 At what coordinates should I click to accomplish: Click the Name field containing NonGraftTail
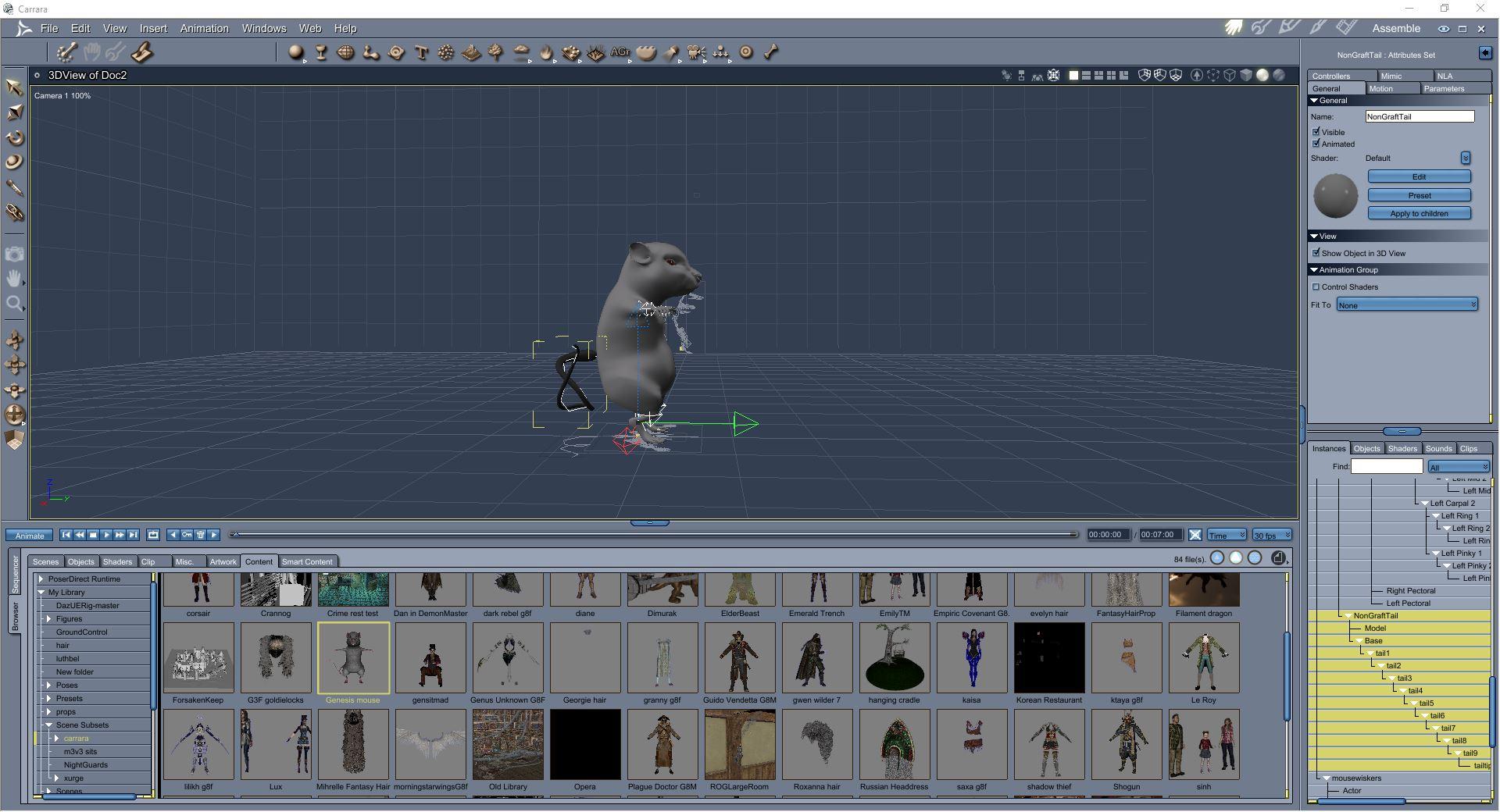(x=1420, y=116)
